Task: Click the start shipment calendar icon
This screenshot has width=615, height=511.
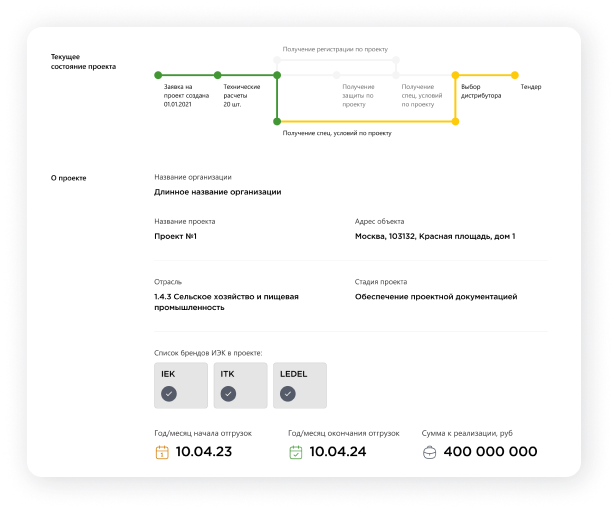Action: (161, 452)
